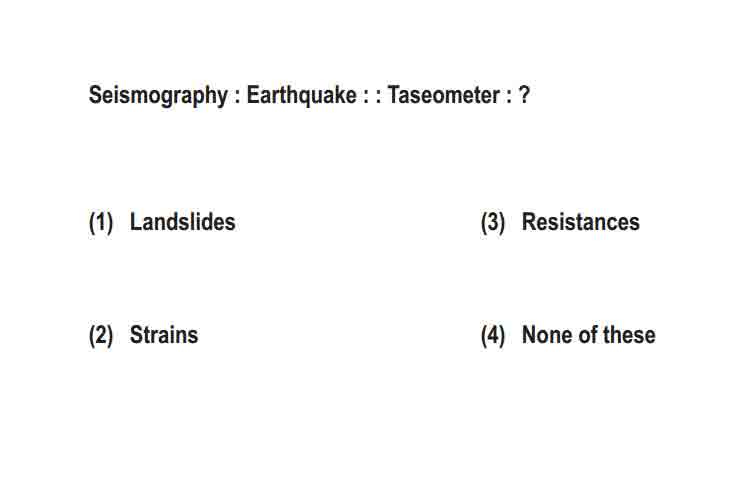Click the word Taseometer in question
The image size is (750, 500).
click(443, 94)
